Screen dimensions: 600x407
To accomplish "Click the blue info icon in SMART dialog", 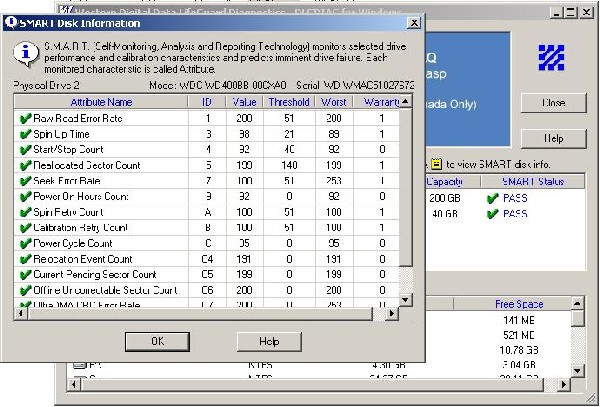I will (x=26, y=54).
